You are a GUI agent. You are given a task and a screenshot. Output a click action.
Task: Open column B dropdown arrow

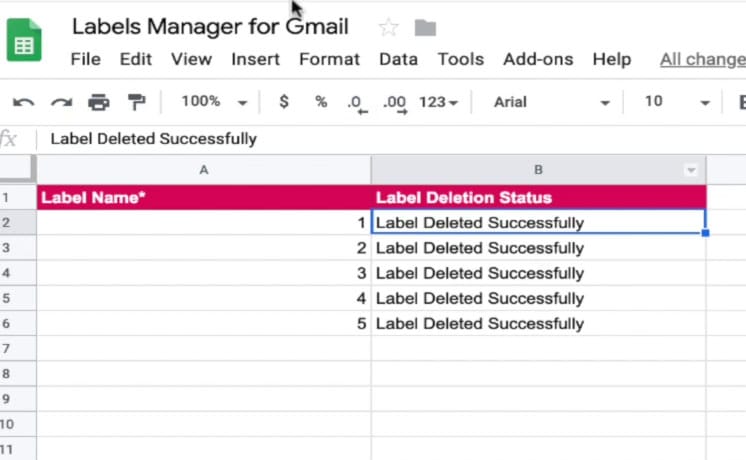click(691, 170)
